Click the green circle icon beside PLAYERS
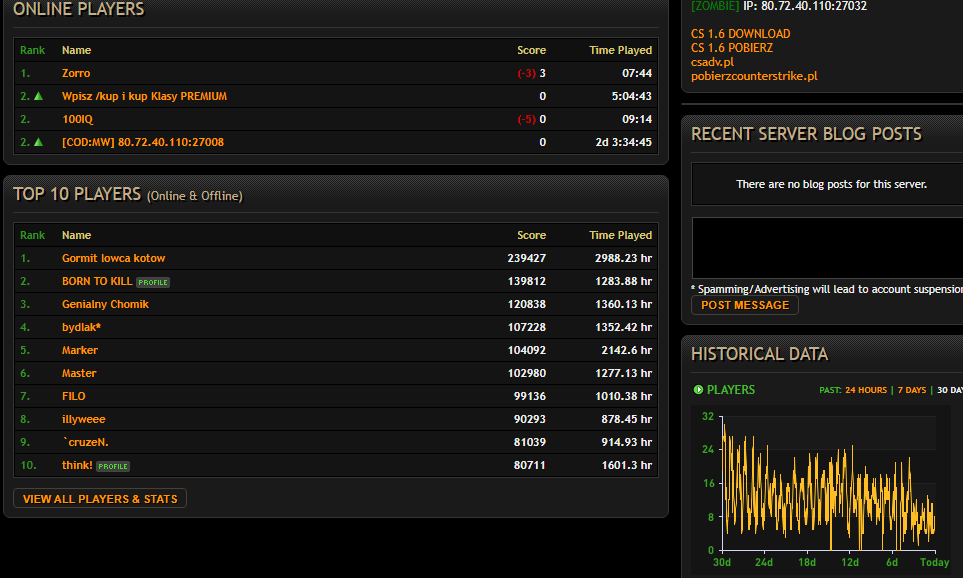 (698, 390)
